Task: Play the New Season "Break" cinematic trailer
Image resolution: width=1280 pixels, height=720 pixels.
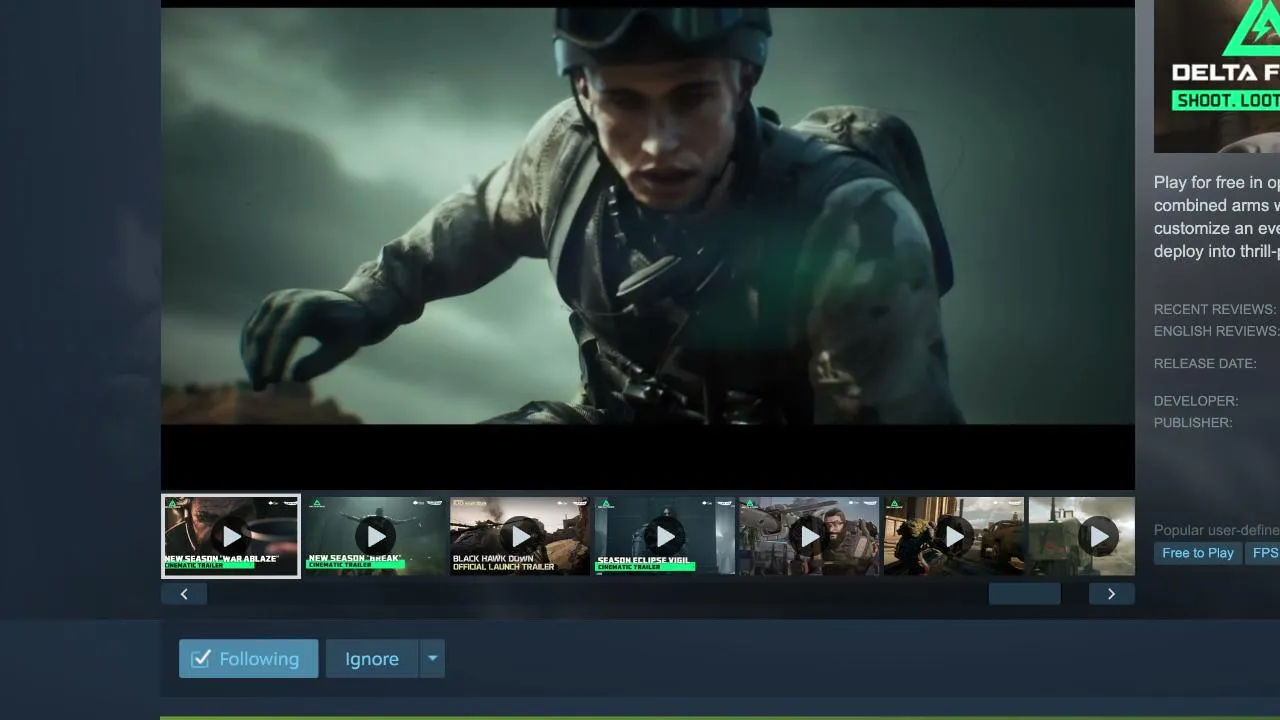Action: click(x=375, y=536)
